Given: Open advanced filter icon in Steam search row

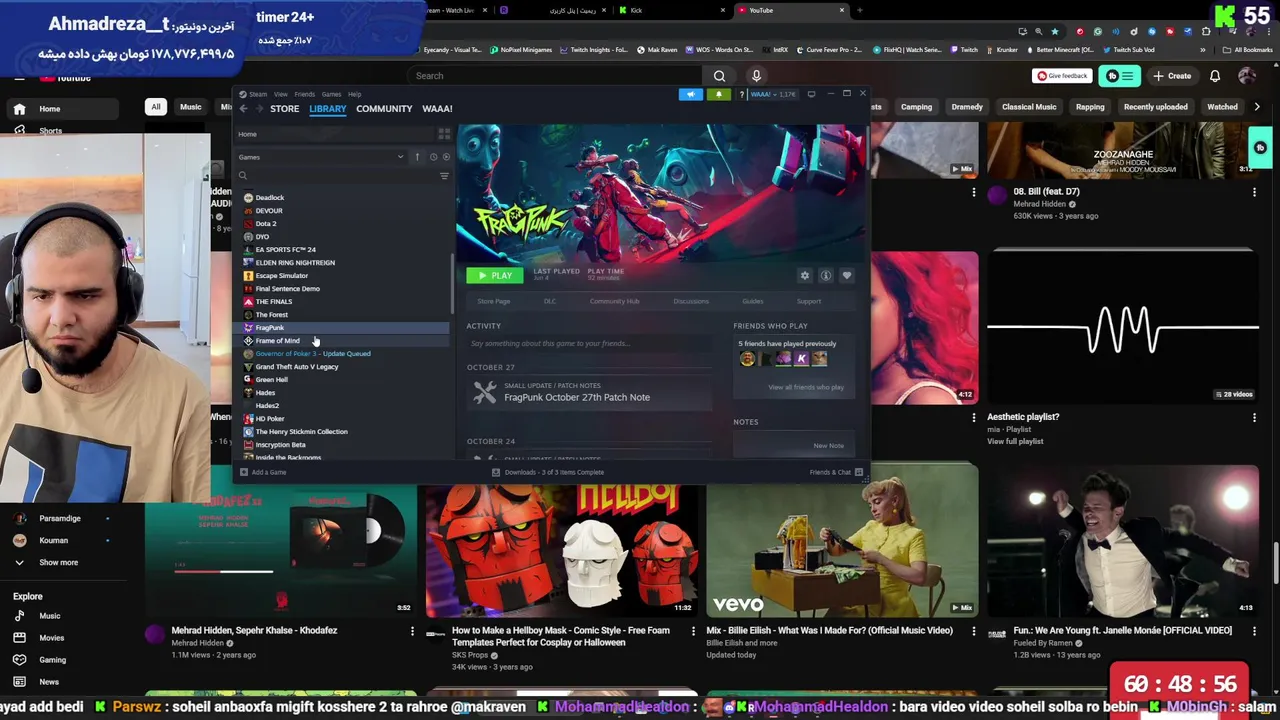Looking at the screenshot, I should click(444, 176).
